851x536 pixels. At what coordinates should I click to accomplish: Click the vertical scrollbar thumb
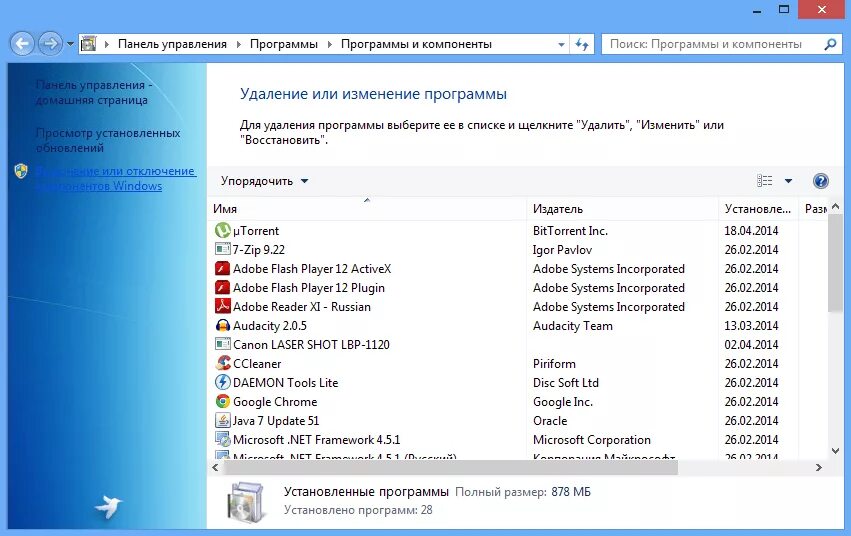click(x=835, y=263)
